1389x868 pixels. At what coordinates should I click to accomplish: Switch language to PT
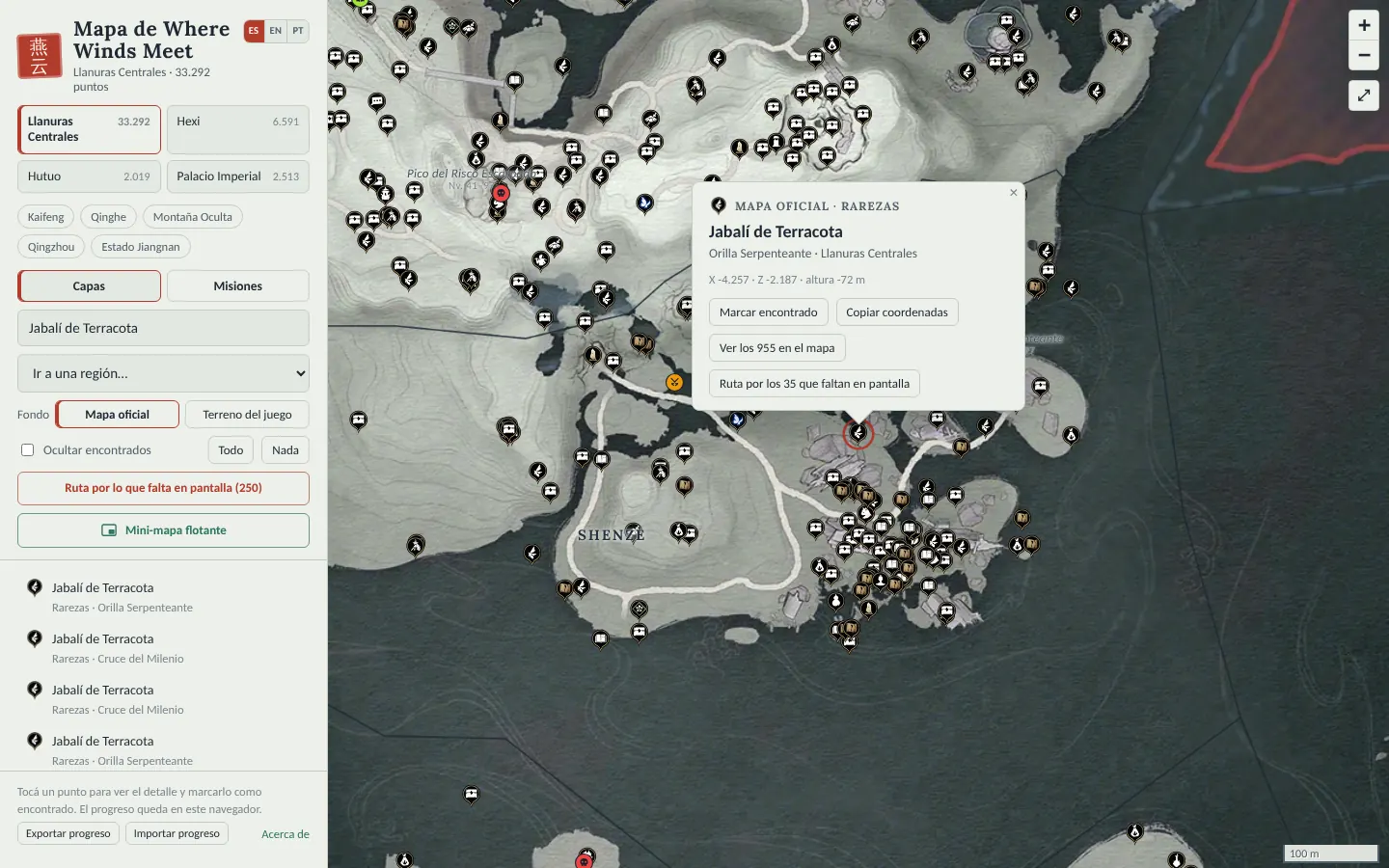[298, 31]
